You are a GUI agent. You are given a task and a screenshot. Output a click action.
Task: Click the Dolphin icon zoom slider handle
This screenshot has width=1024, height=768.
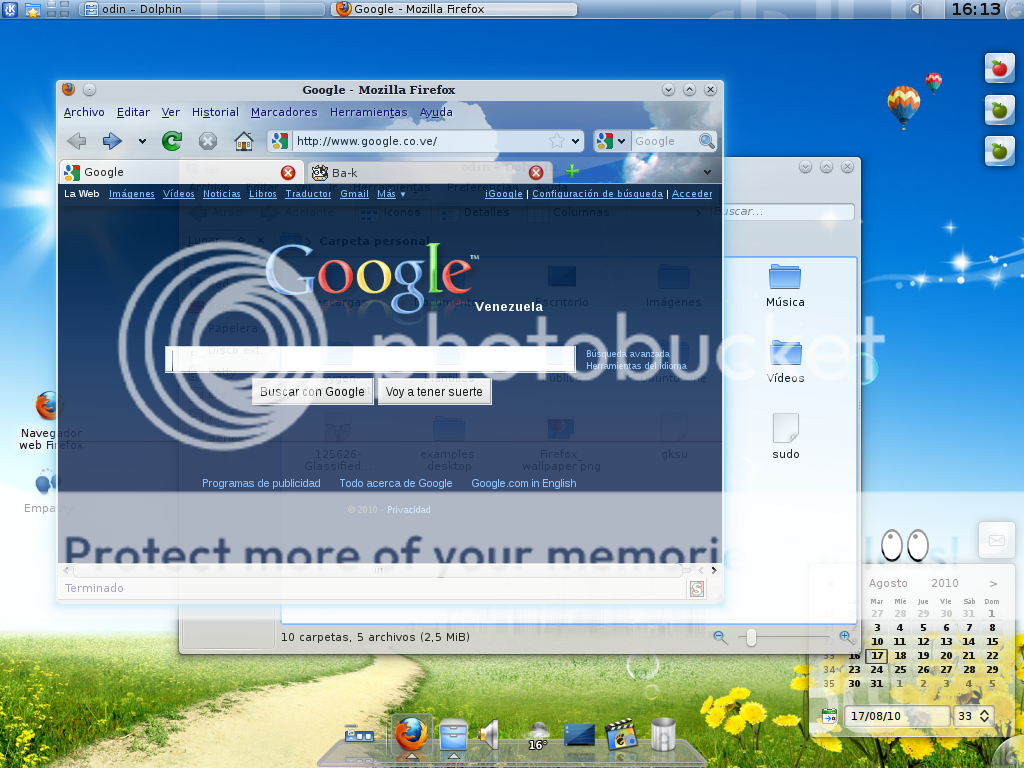pos(751,637)
